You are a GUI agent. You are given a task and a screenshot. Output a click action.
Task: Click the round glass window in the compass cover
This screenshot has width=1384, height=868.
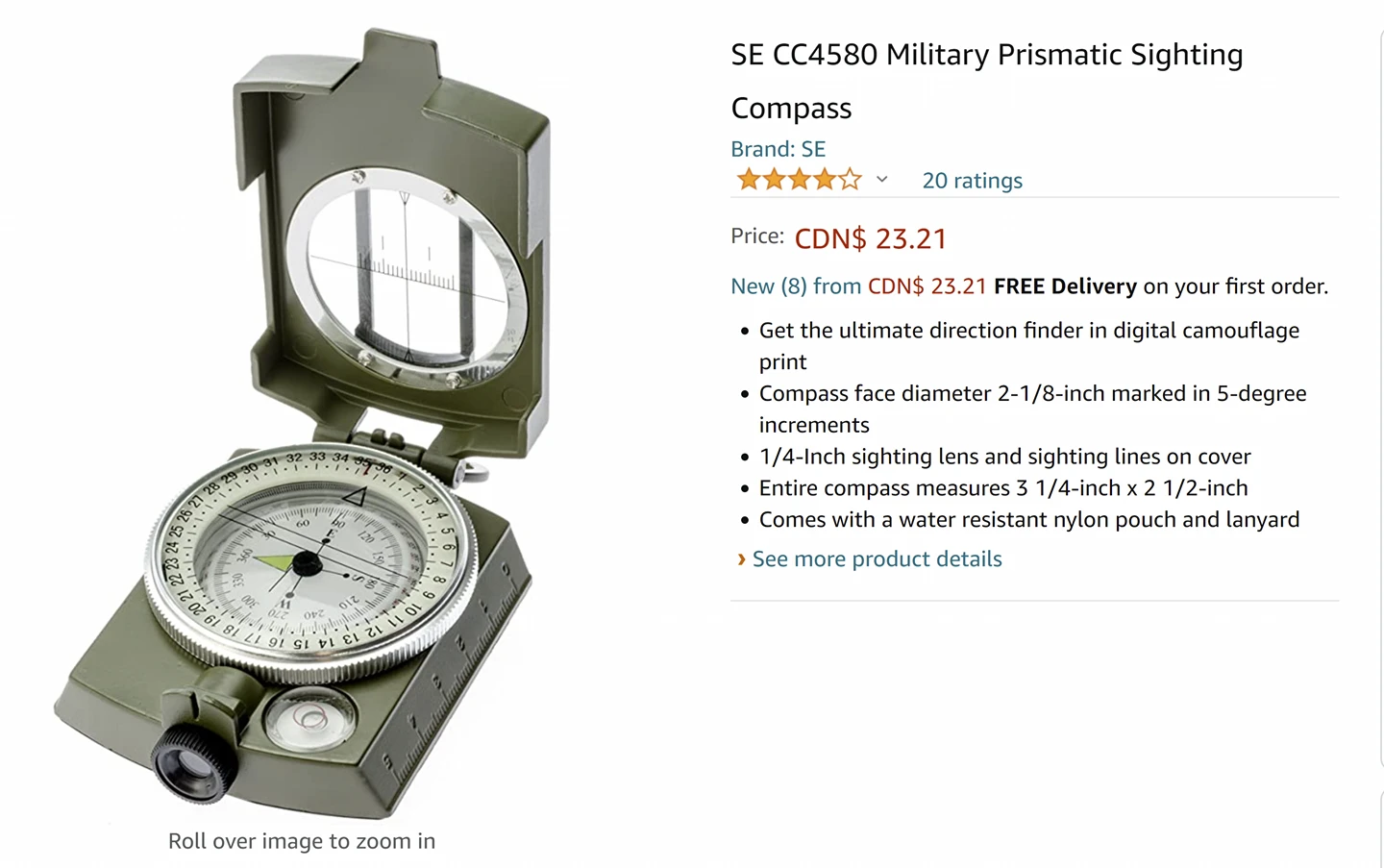pyautogui.click(x=408, y=278)
